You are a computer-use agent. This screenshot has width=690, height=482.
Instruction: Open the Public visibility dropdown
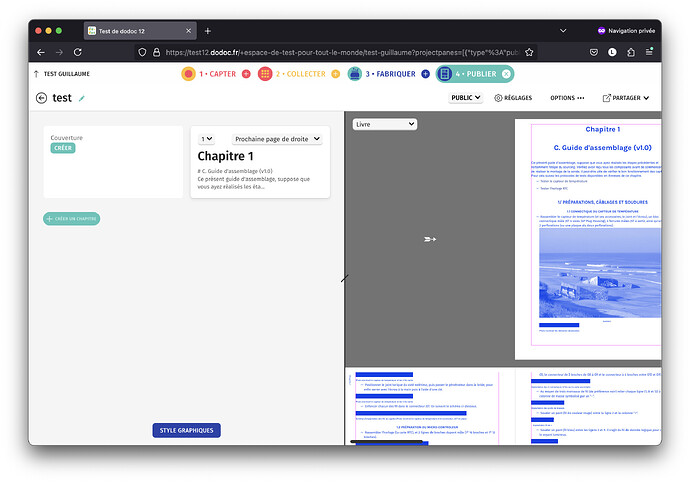[x=465, y=98]
